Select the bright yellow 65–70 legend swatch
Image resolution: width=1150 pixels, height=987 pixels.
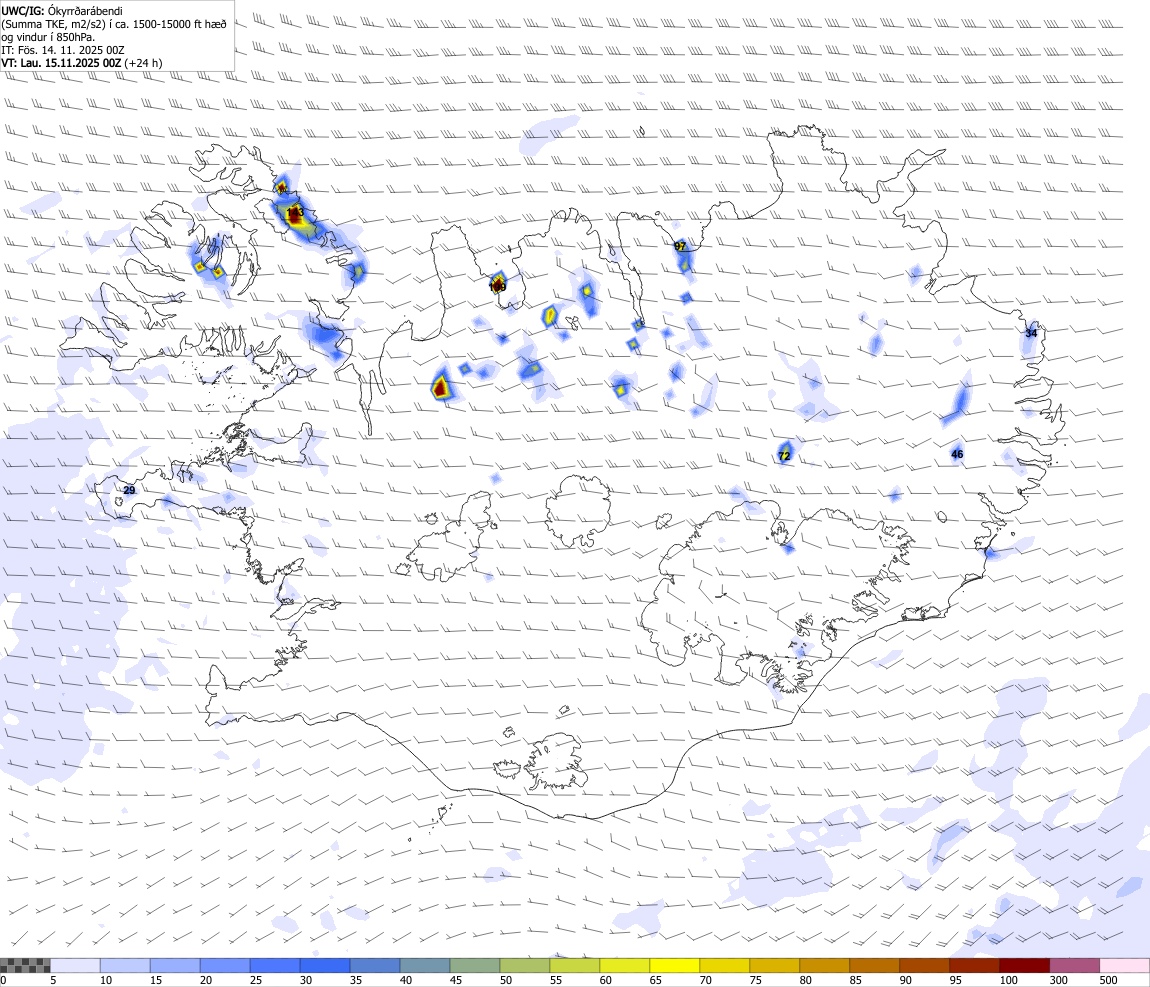(x=675, y=966)
